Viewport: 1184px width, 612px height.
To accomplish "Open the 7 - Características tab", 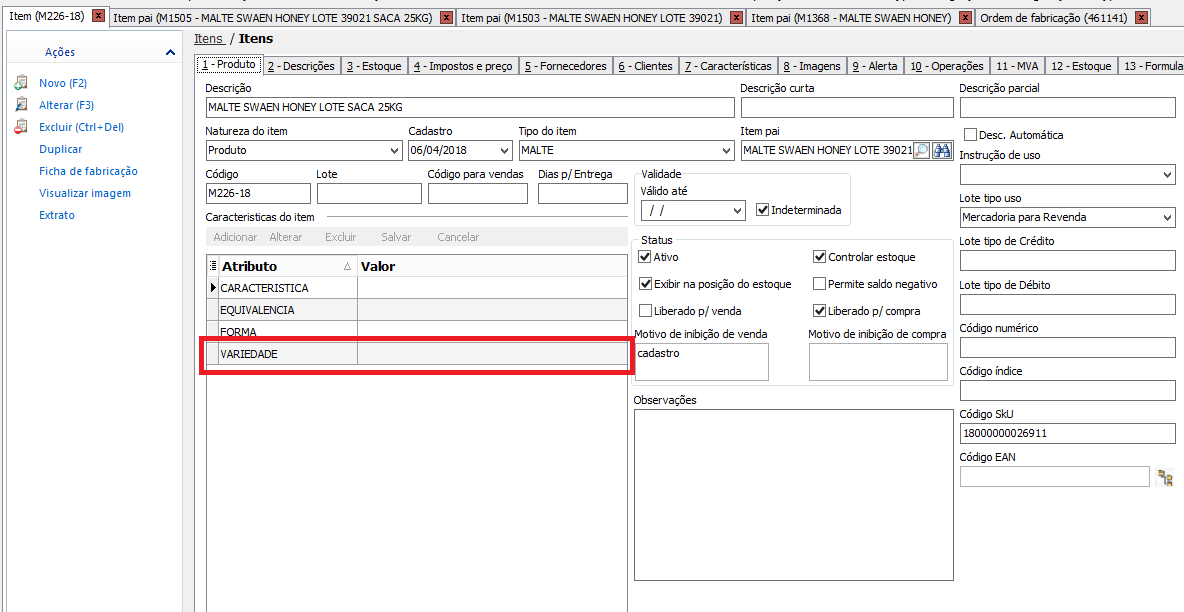I will point(728,66).
